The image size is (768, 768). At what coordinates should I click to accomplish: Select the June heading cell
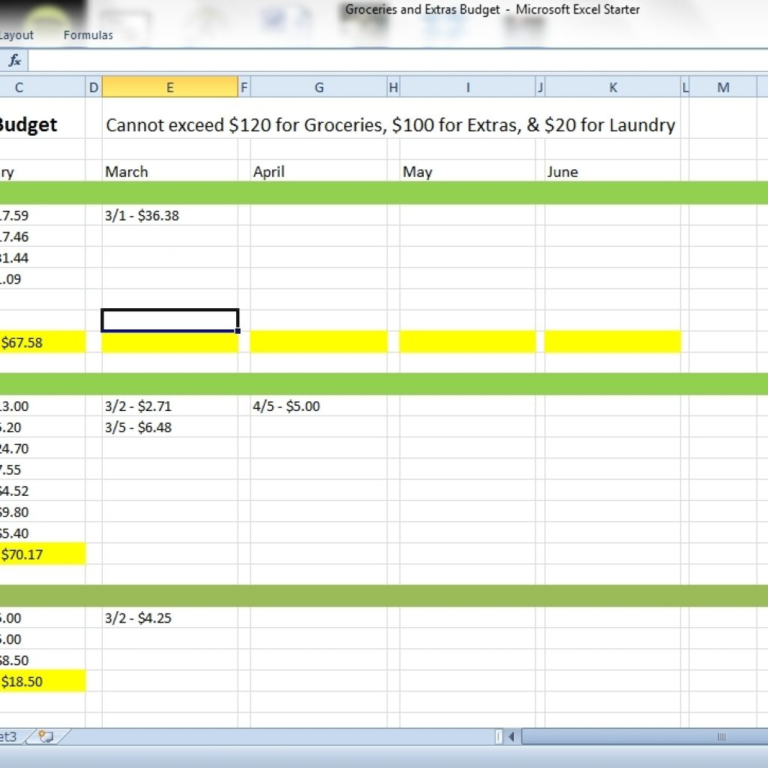pos(613,171)
